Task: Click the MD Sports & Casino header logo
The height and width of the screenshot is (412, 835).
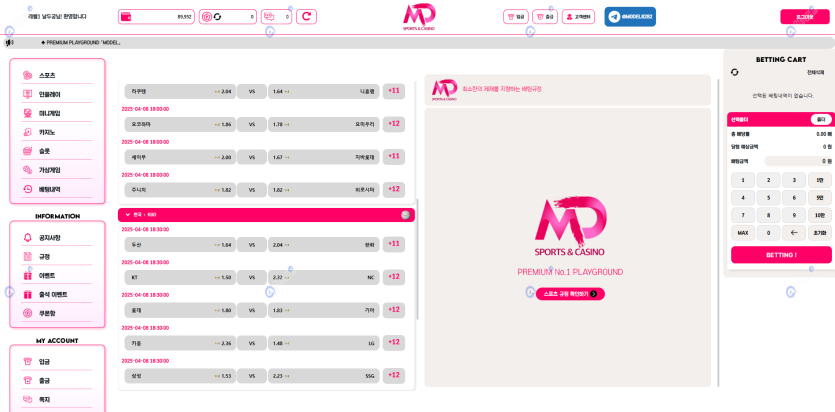Action: pos(419,17)
